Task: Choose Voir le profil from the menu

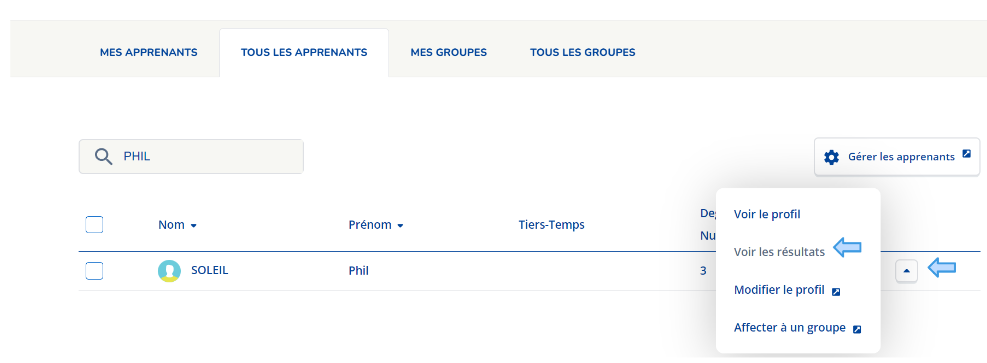Action: (x=767, y=215)
